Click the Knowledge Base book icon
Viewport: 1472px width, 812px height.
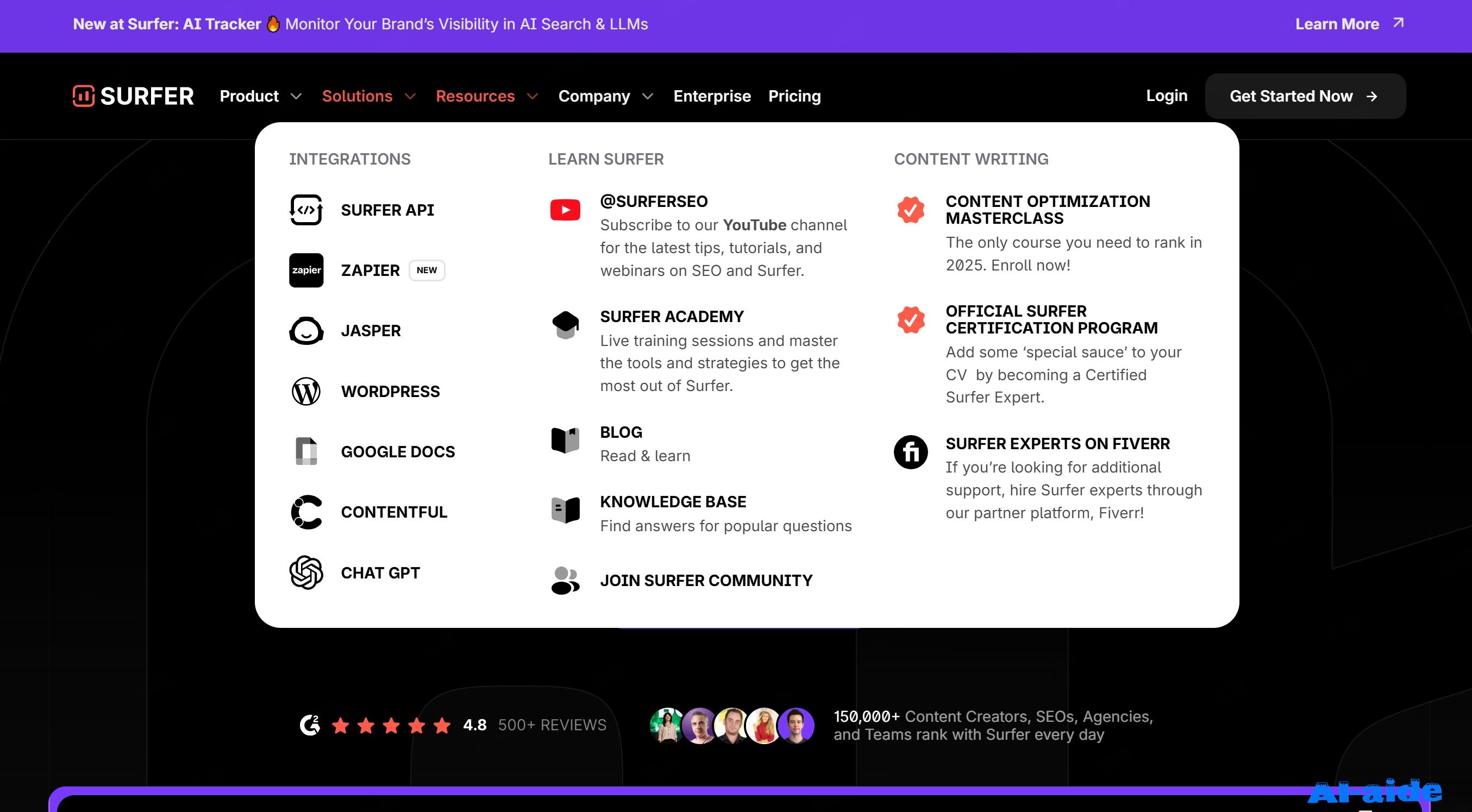pos(565,510)
